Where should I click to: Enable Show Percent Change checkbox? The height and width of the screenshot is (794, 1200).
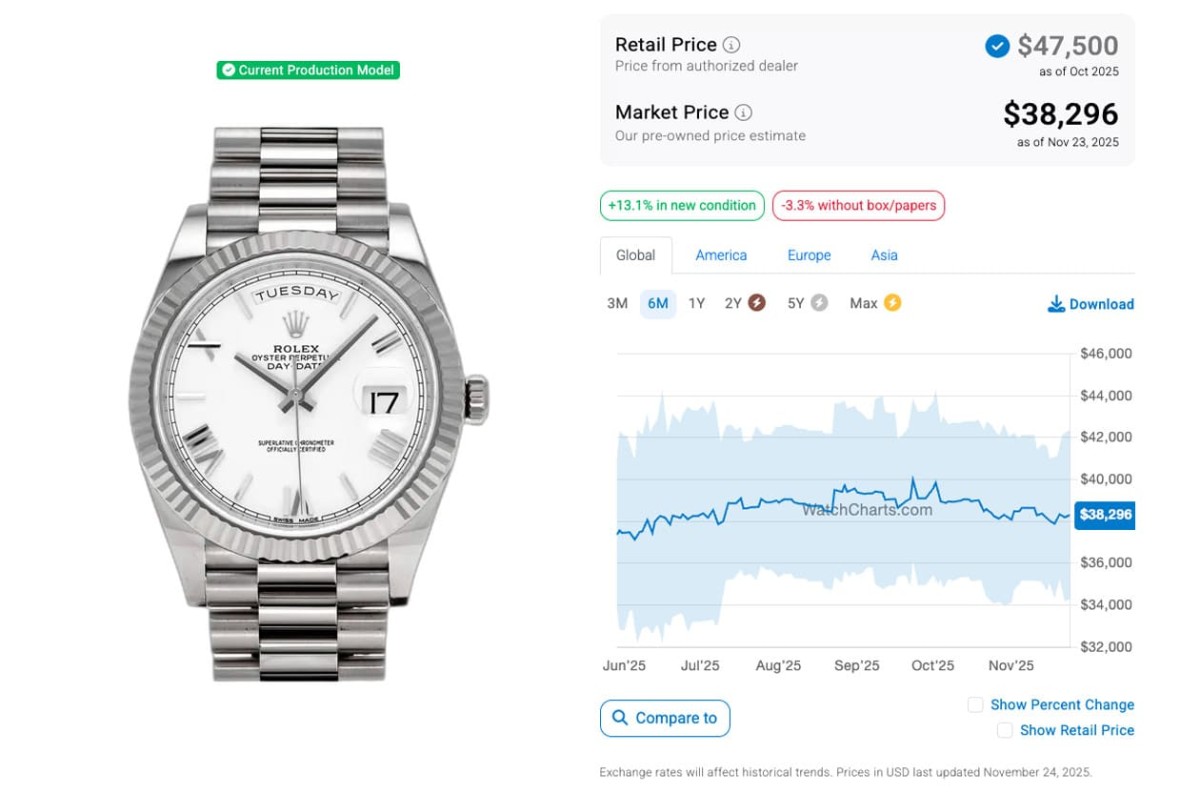[x=975, y=705]
